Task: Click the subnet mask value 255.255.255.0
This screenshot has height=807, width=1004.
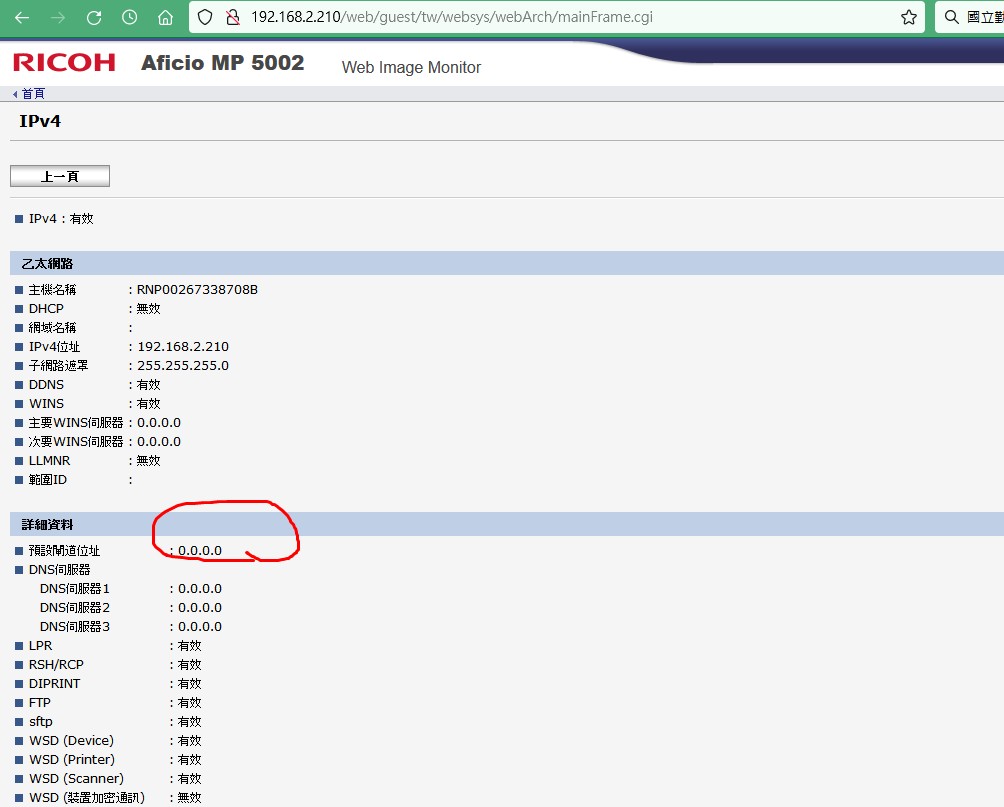Action: (x=182, y=366)
